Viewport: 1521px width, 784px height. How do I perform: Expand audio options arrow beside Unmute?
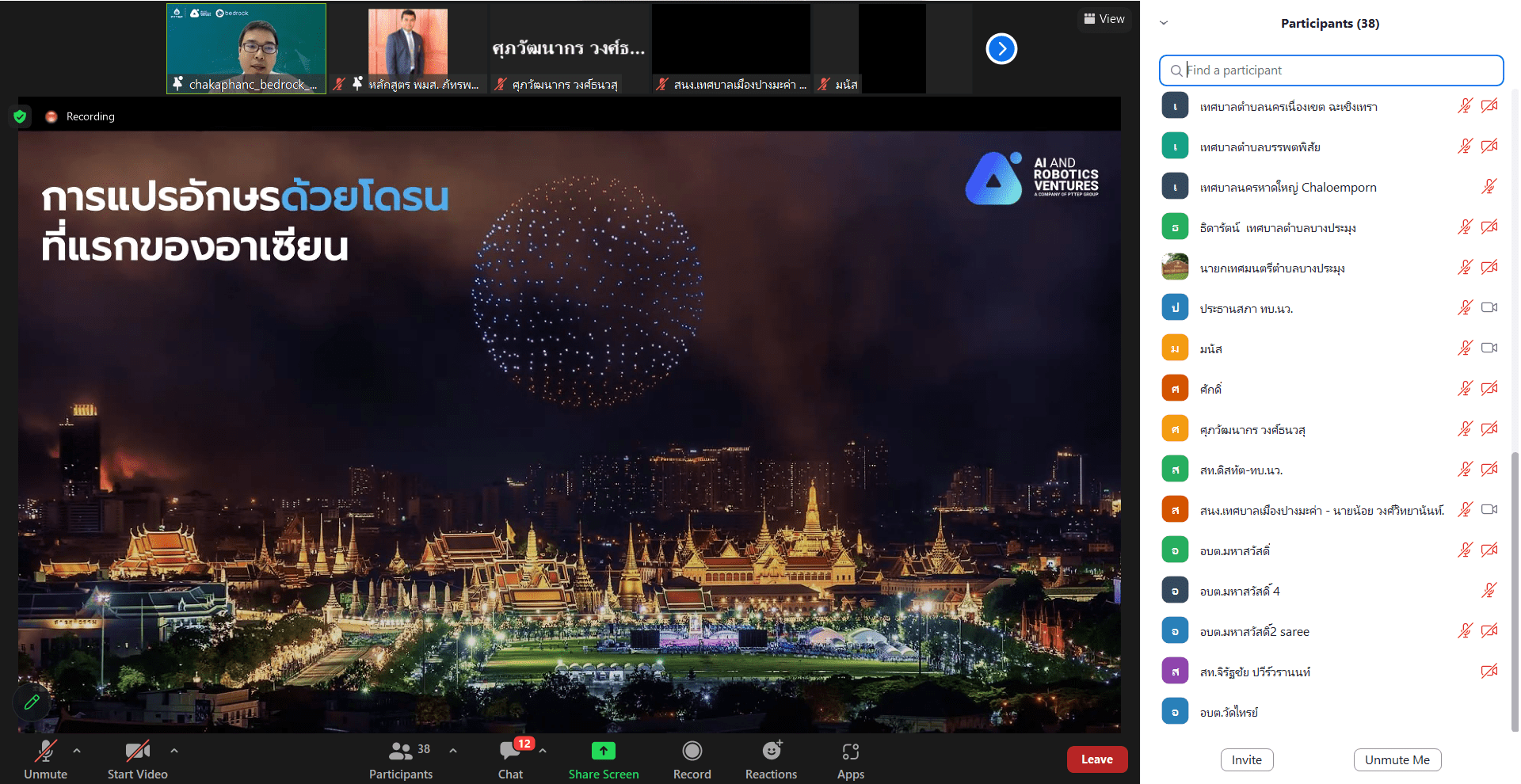(x=77, y=750)
